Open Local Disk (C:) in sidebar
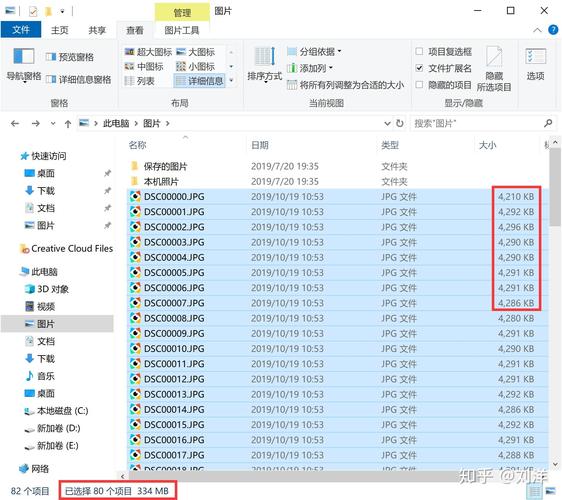Screen dimensions: 562x500 (x=56, y=411)
